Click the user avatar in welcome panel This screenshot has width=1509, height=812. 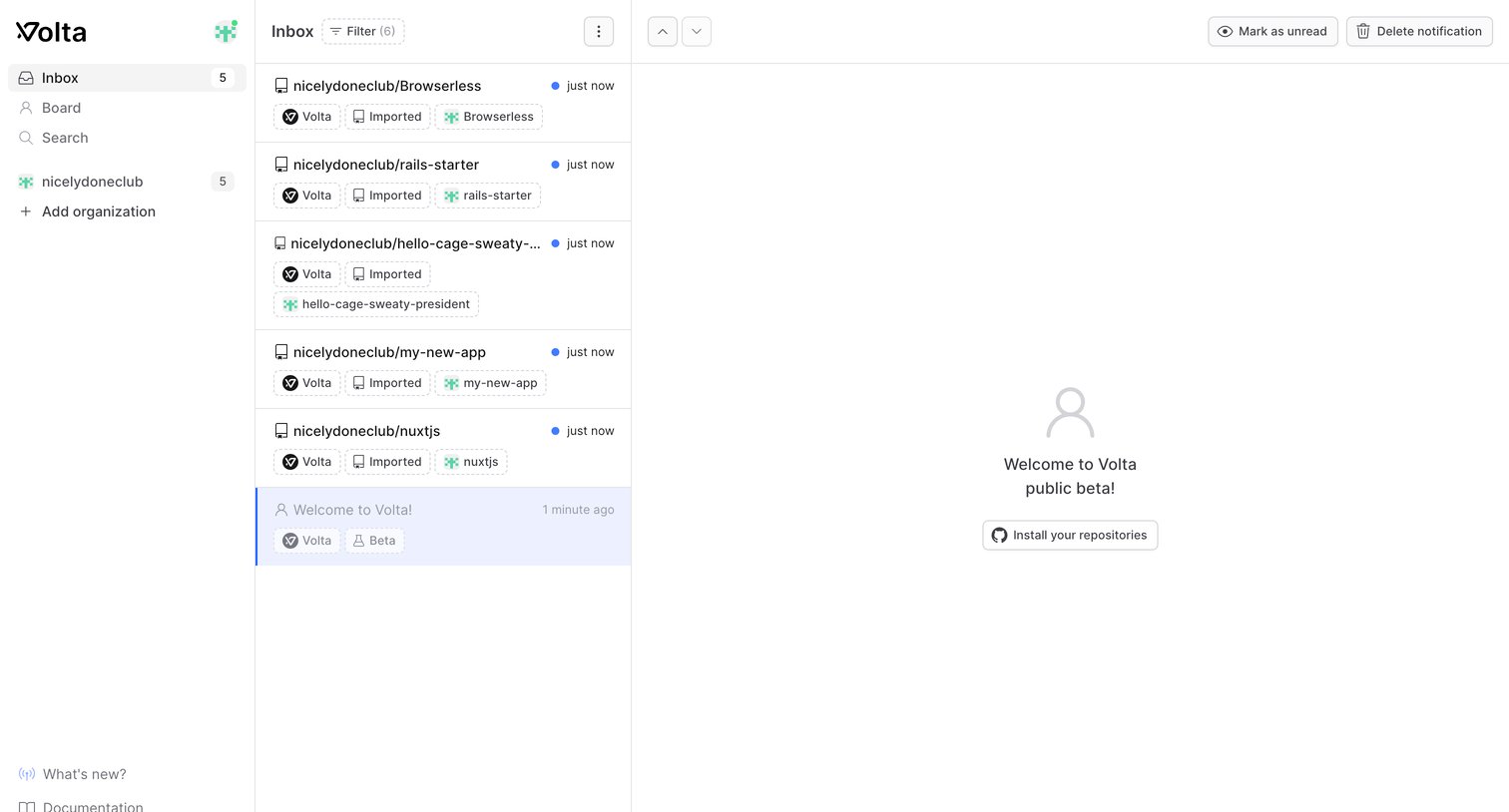tap(1070, 413)
